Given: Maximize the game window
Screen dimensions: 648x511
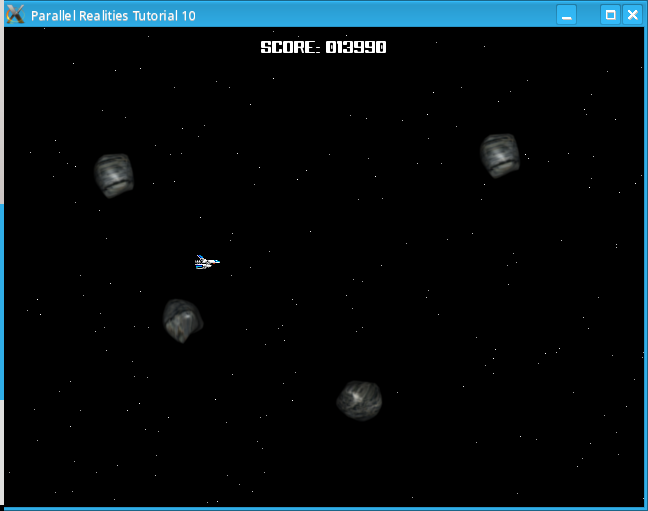Looking at the screenshot, I should pos(610,15).
